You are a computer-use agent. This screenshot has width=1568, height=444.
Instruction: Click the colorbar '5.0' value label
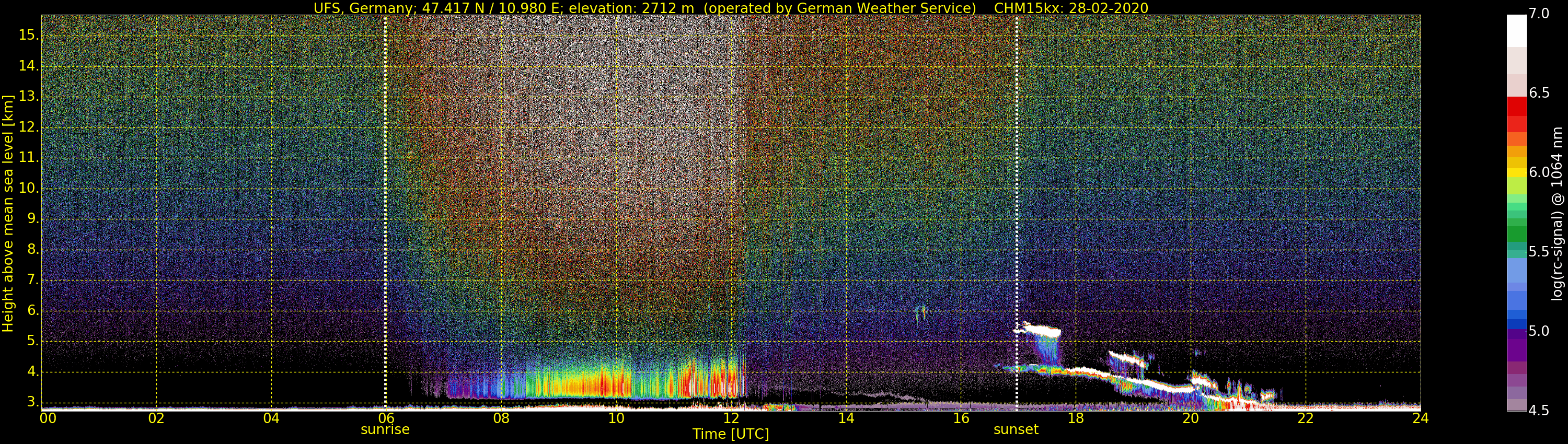point(1539,331)
